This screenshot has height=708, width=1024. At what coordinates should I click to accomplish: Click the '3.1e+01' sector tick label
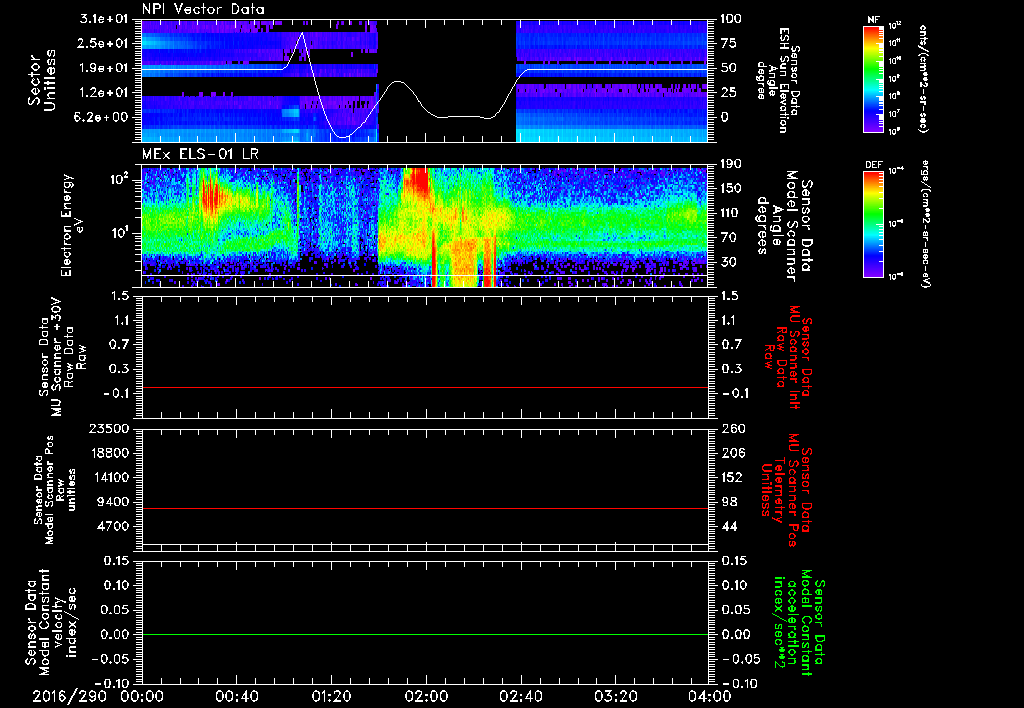[104, 19]
